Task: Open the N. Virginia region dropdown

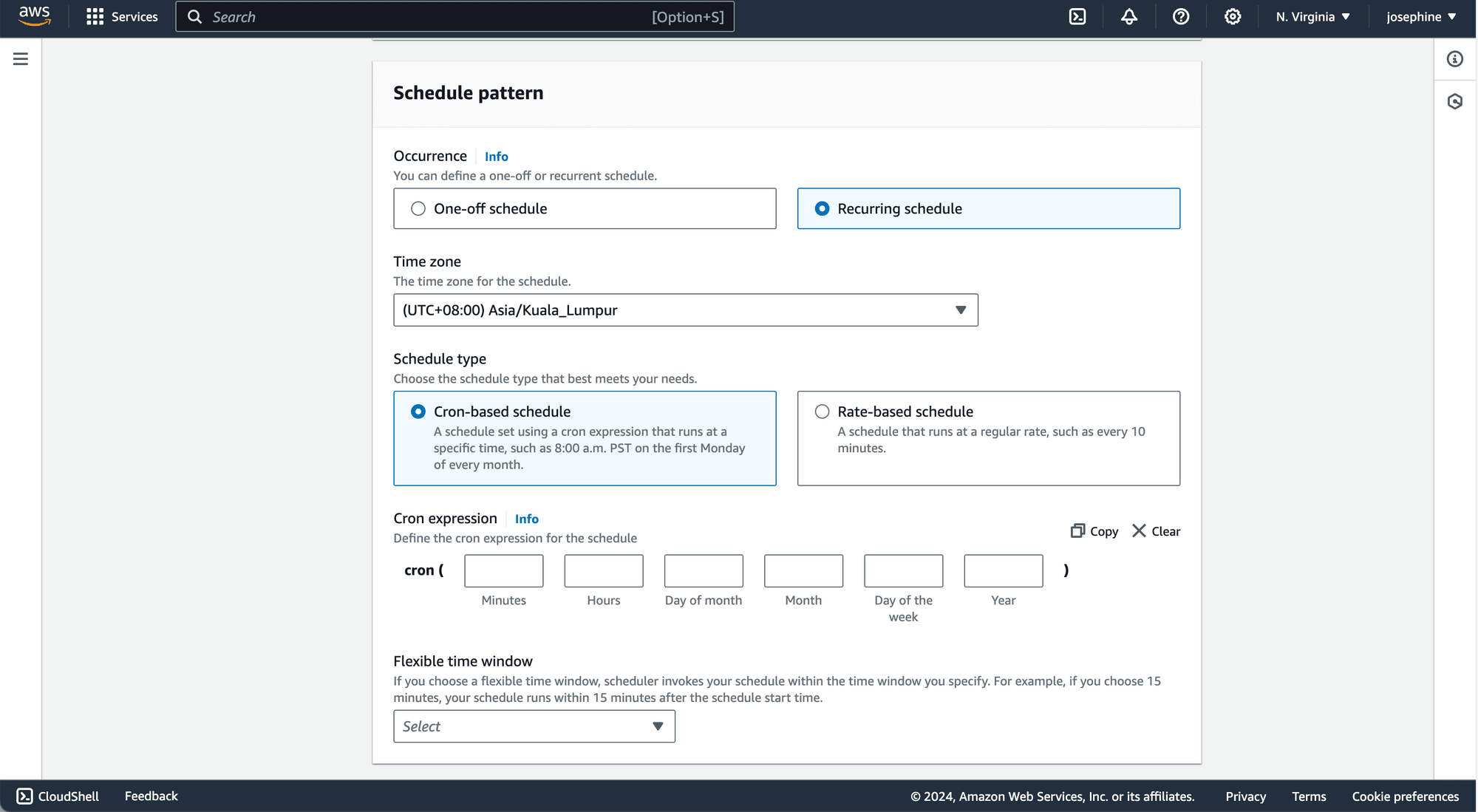Action: (1312, 17)
